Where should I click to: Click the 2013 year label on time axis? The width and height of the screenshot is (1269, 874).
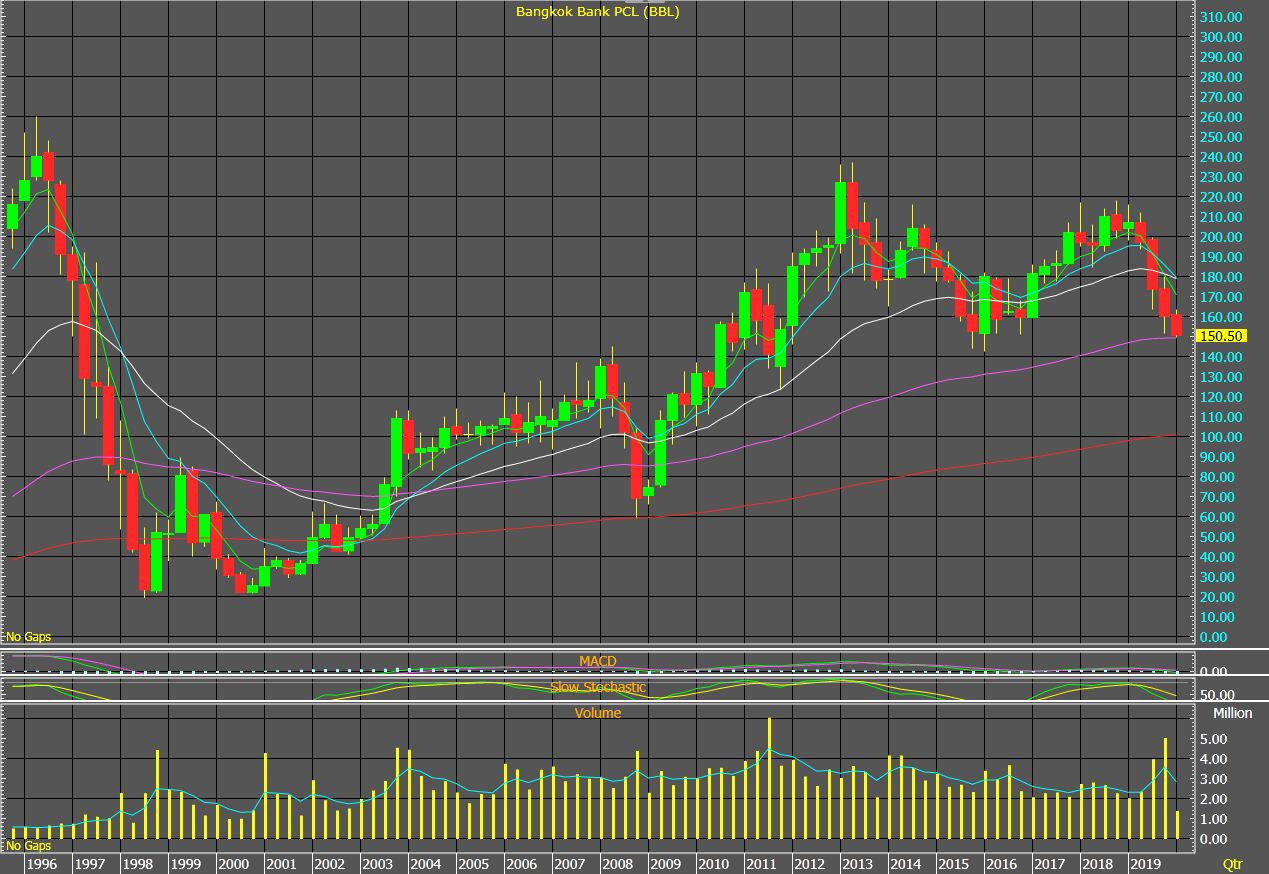857,864
